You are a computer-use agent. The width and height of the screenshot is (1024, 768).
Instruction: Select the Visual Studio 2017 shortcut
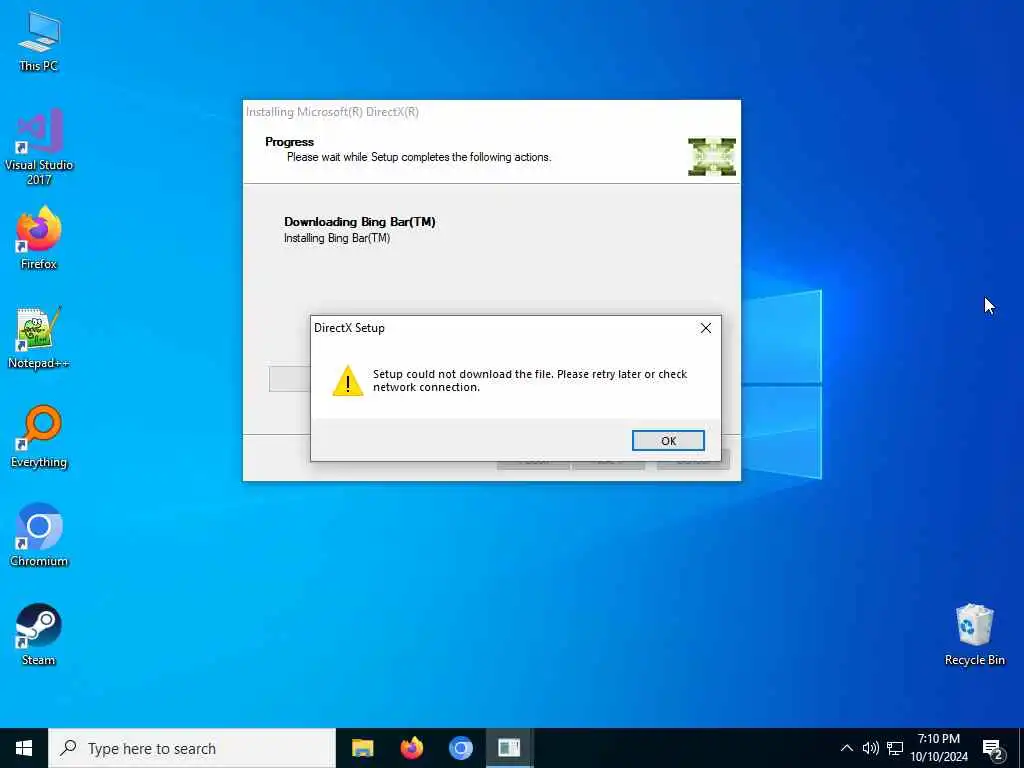(39, 147)
